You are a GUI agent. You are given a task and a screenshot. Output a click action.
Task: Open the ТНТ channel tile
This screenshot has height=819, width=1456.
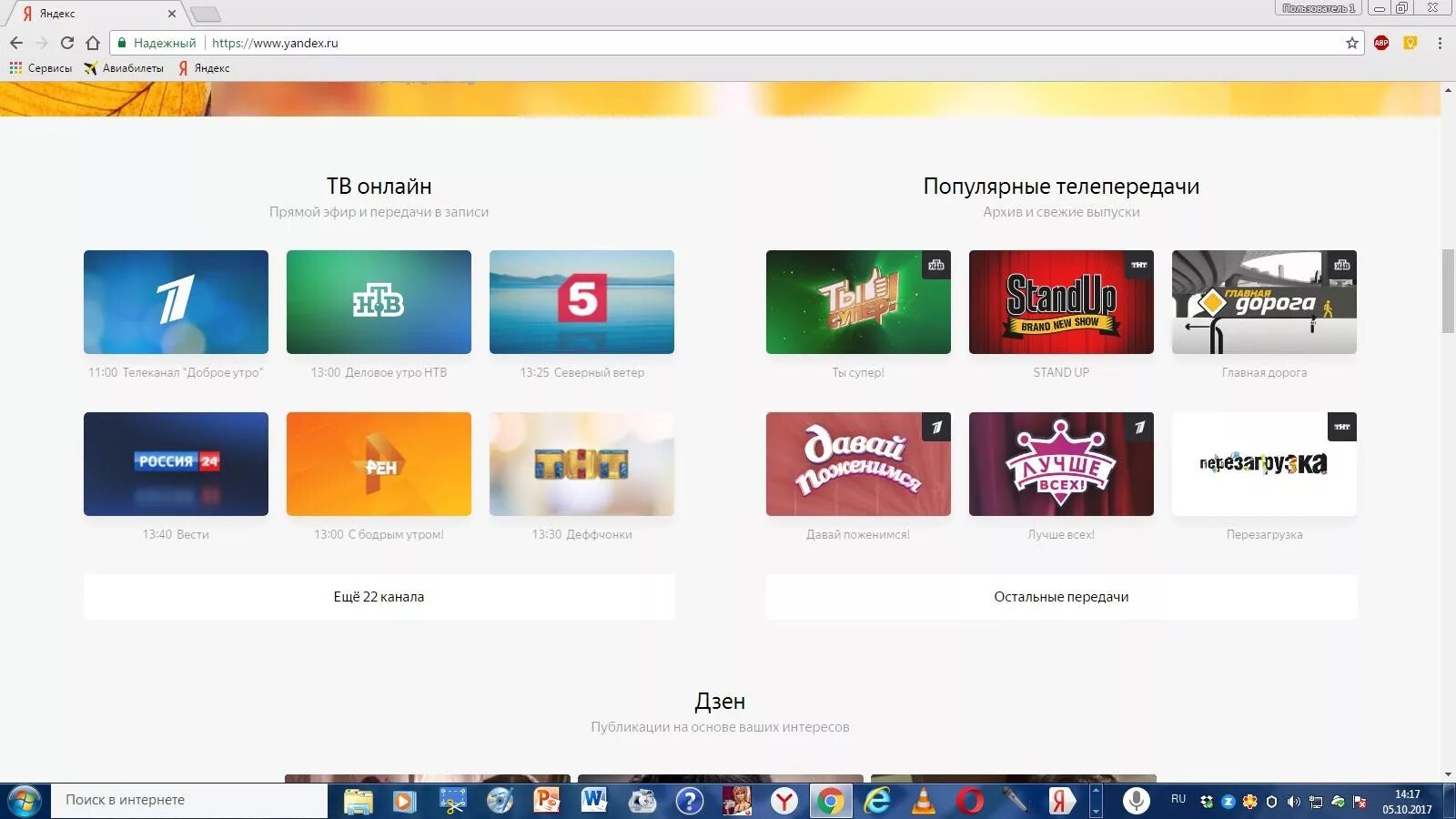[581, 464]
